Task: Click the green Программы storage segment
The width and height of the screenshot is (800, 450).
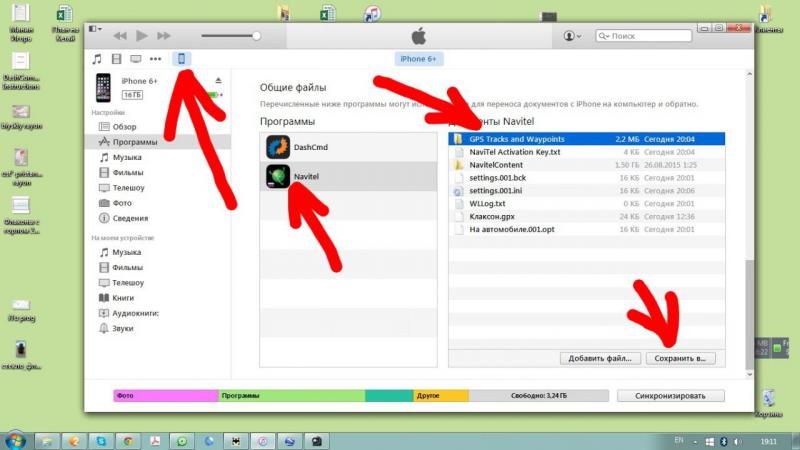Action: pyautogui.click(x=292, y=395)
